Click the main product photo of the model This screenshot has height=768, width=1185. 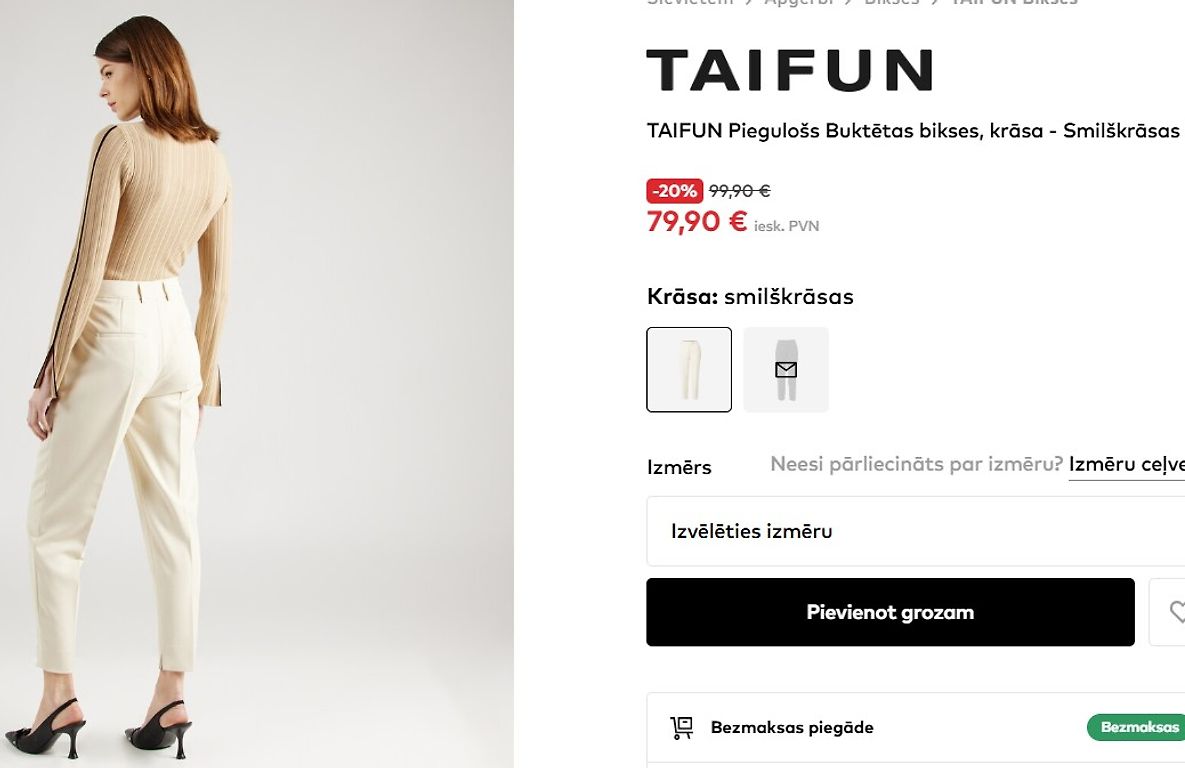257,384
